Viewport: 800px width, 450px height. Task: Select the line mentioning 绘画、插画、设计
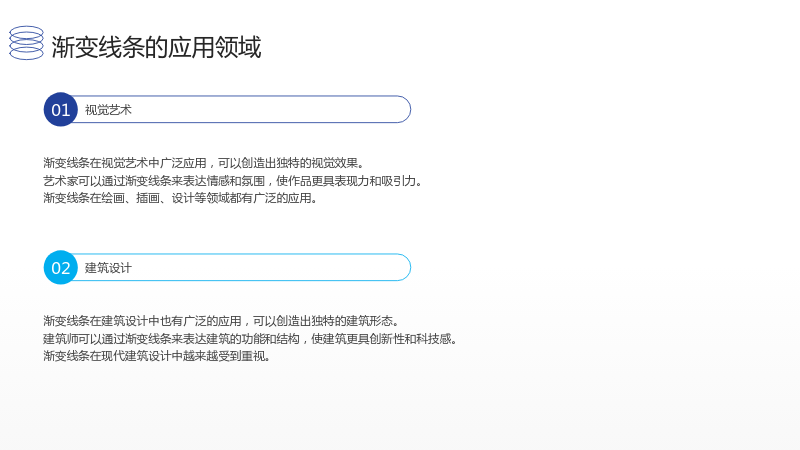pos(181,198)
